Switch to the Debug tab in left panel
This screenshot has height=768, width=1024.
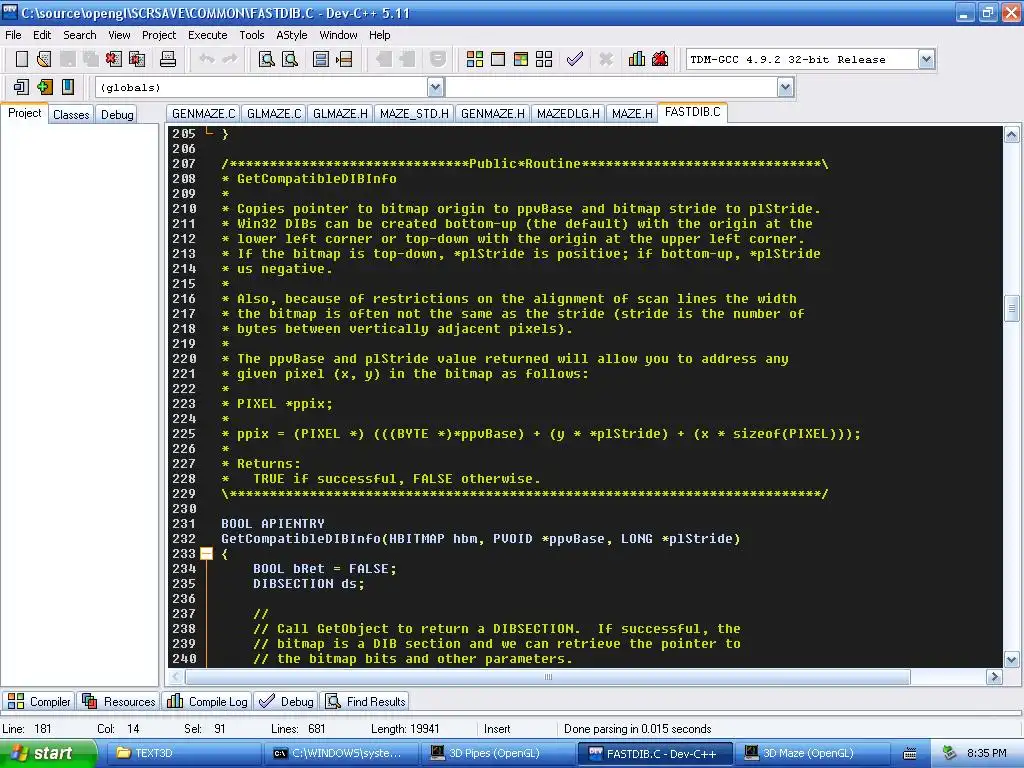pyautogui.click(x=117, y=114)
